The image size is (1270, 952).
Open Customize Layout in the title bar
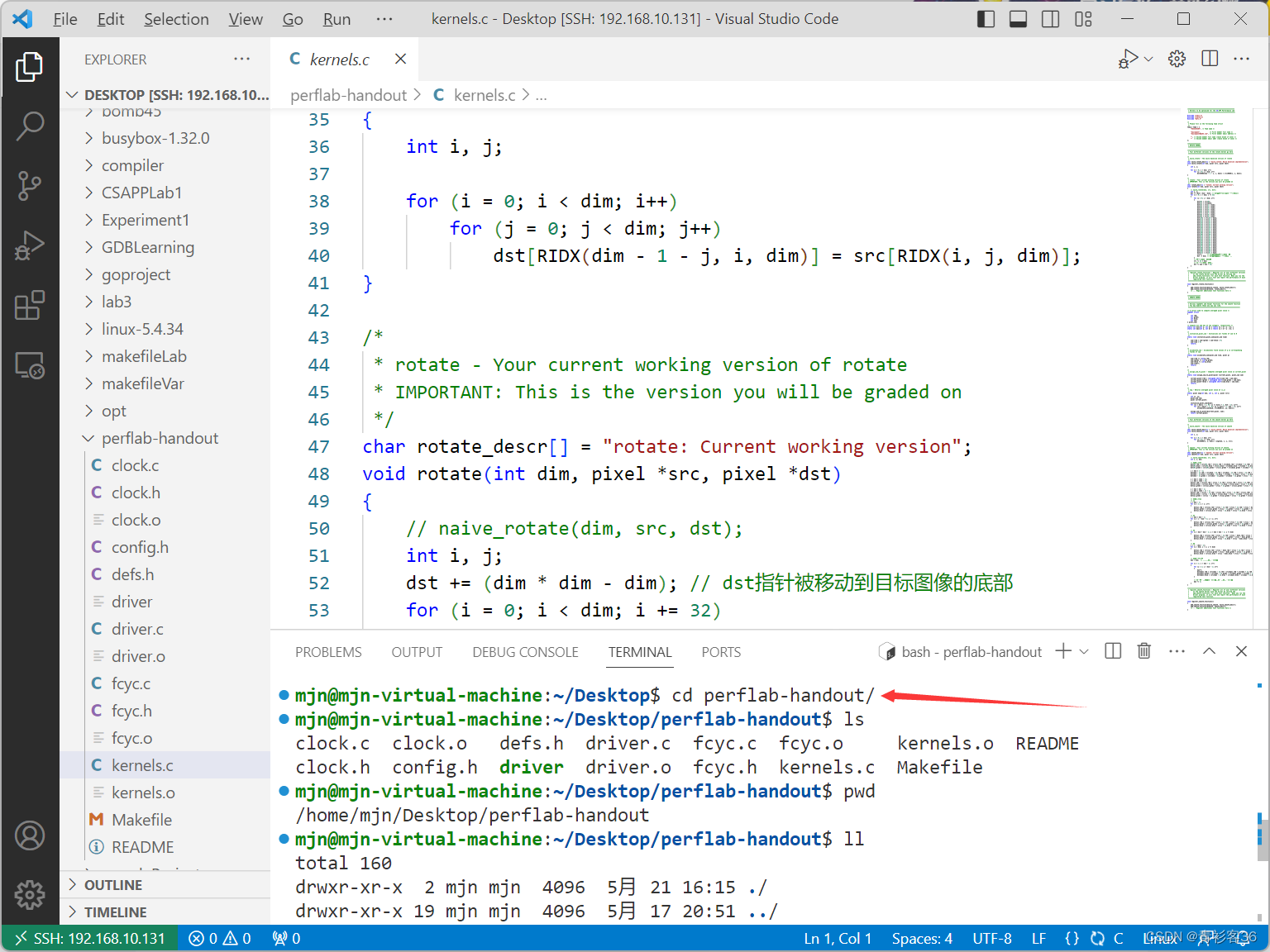click(x=1083, y=19)
